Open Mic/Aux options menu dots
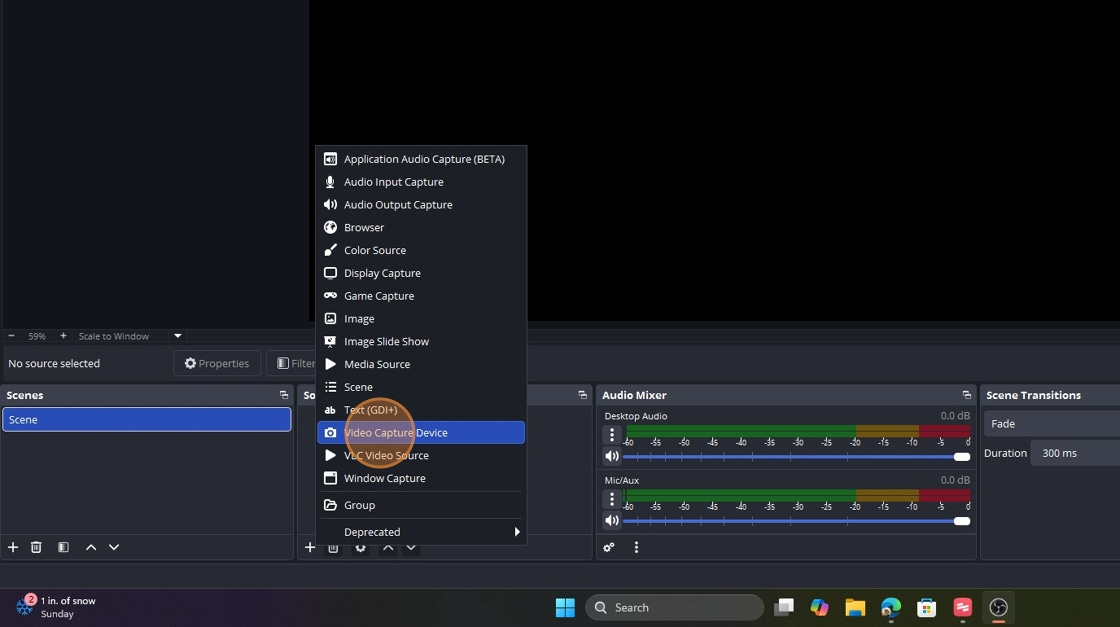Image resolution: width=1120 pixels, height=627 pixels. (612, 498)
